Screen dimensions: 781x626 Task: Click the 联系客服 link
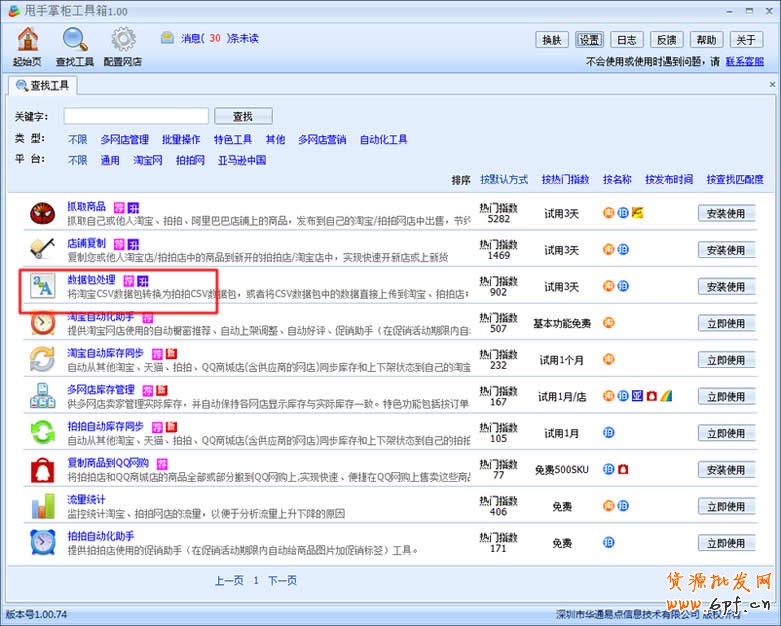[745, 62]
